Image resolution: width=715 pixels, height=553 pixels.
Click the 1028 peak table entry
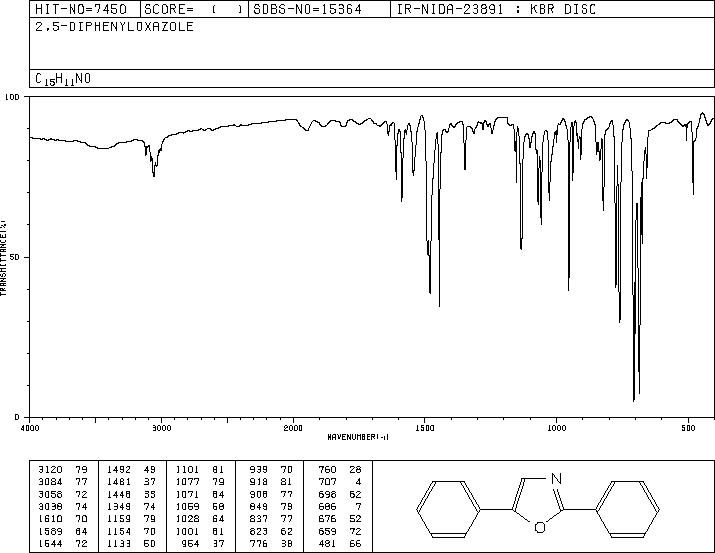(x=200, y=519)
